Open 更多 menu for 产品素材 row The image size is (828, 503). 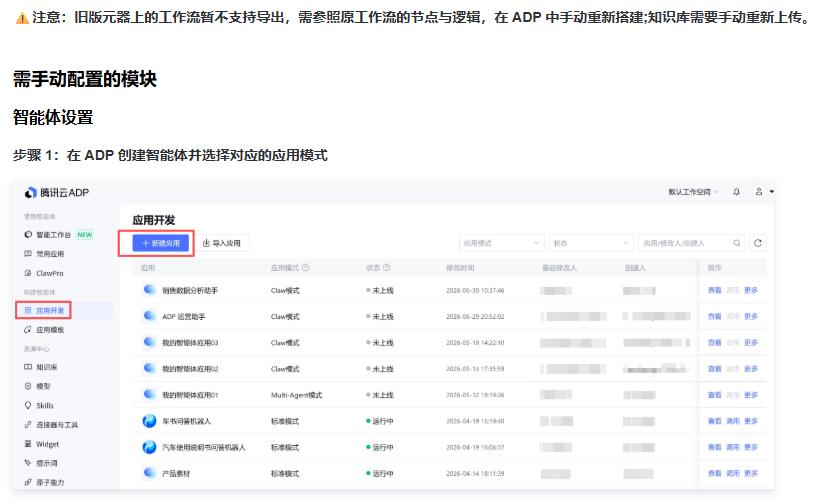pyautogui.click(x=751, y=473)
